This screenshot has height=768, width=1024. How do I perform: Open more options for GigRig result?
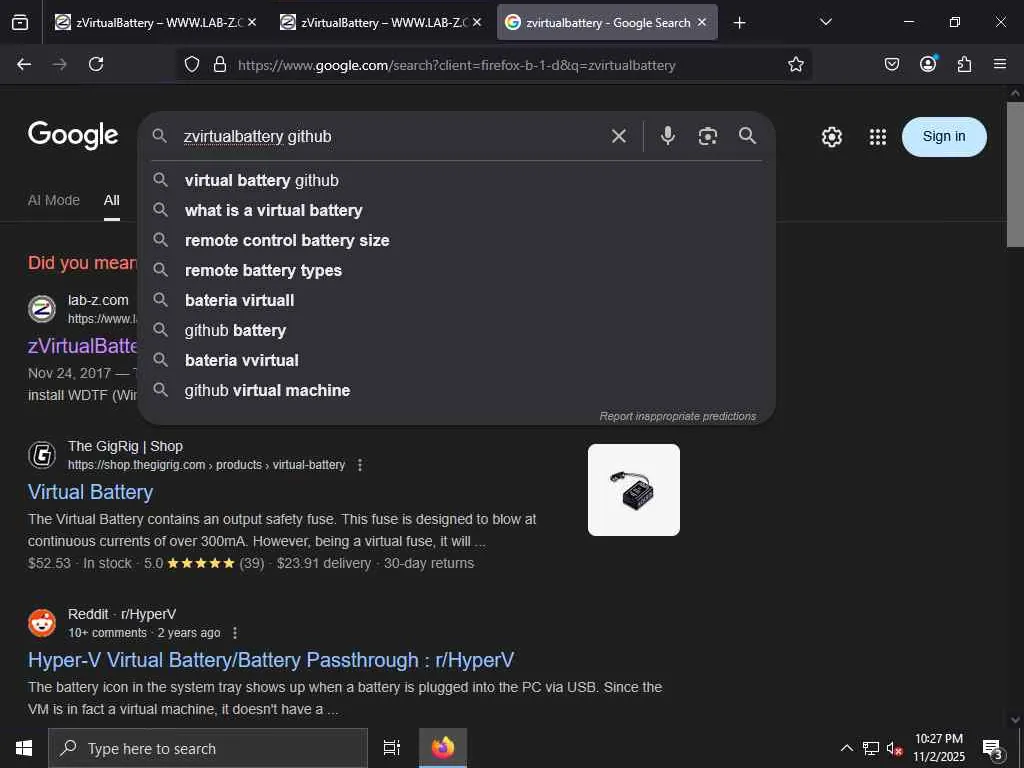(360, 465)
